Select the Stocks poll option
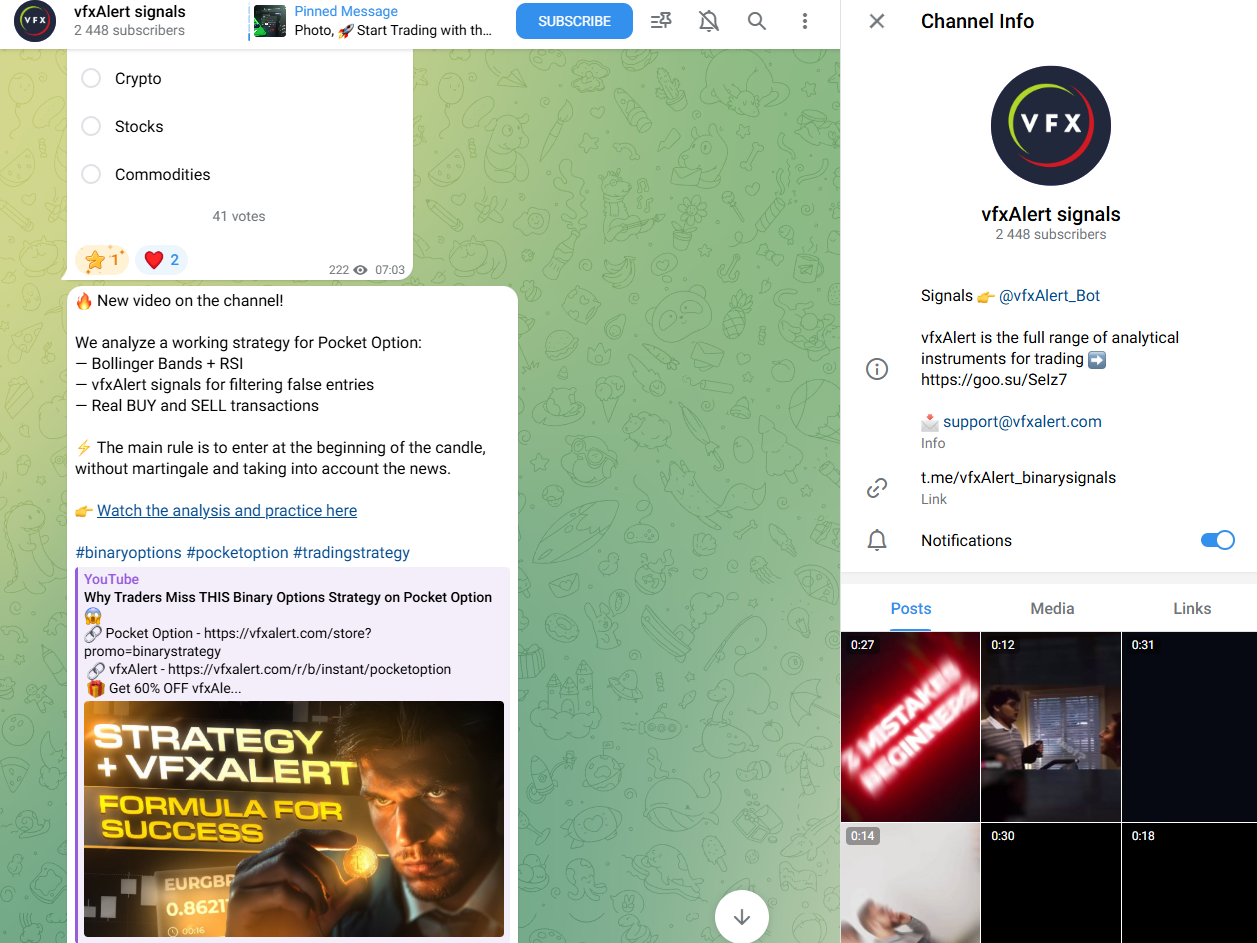Viewport: 1257px width, 943px height. pyautogui.click(x=91, y=126)
